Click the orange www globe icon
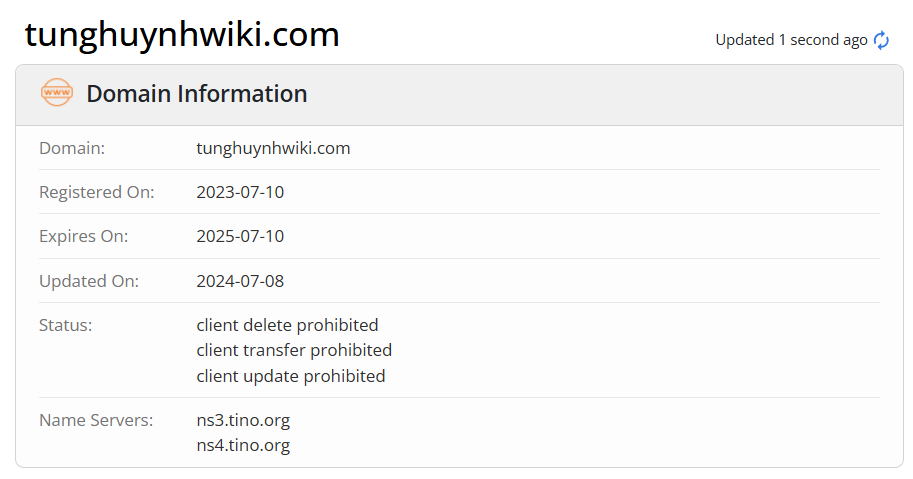This screenshot has width=913, height=479. point(56,93)
